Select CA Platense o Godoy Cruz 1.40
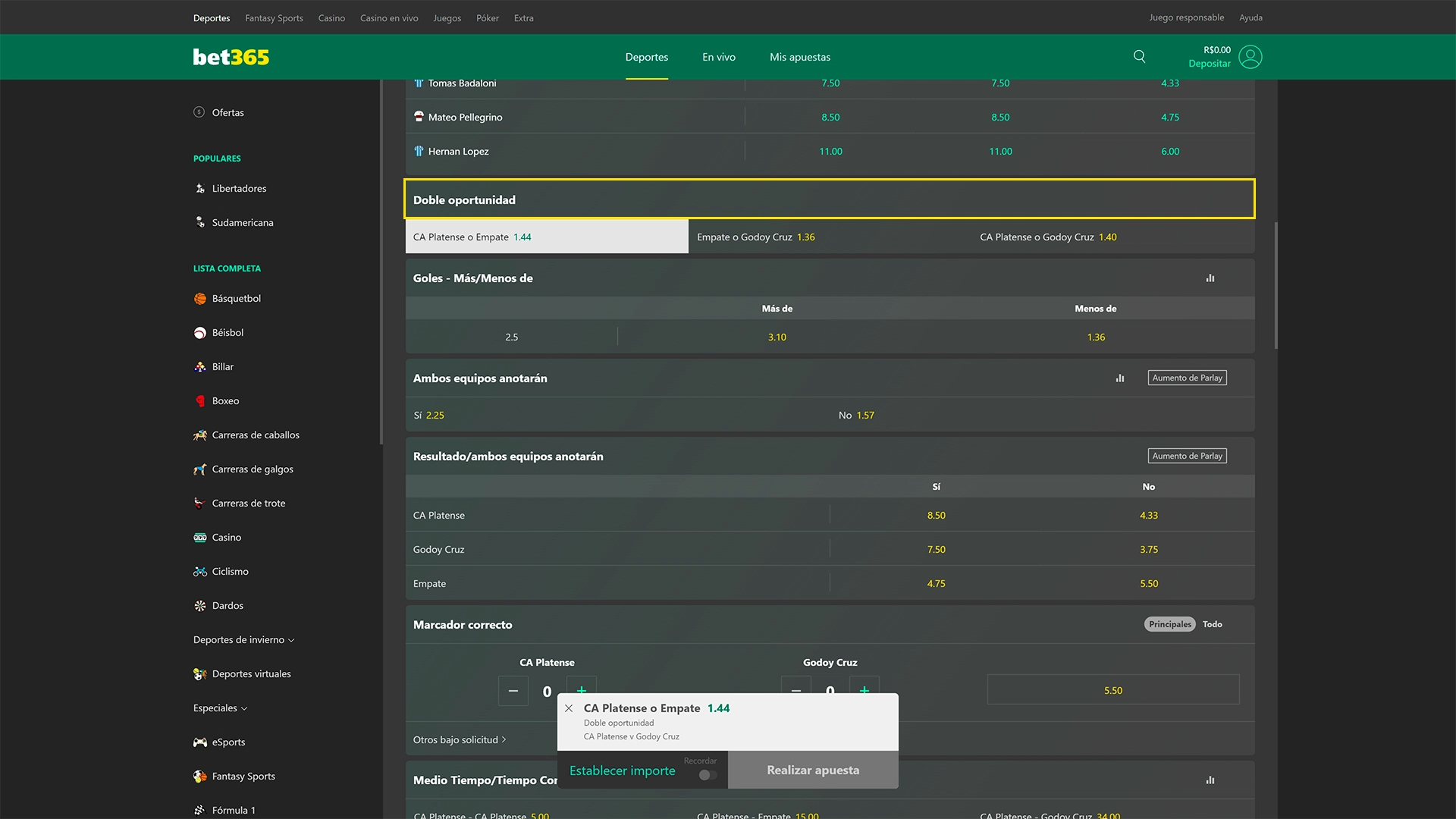The image size is (1456, 819). tap(1113, 237)
